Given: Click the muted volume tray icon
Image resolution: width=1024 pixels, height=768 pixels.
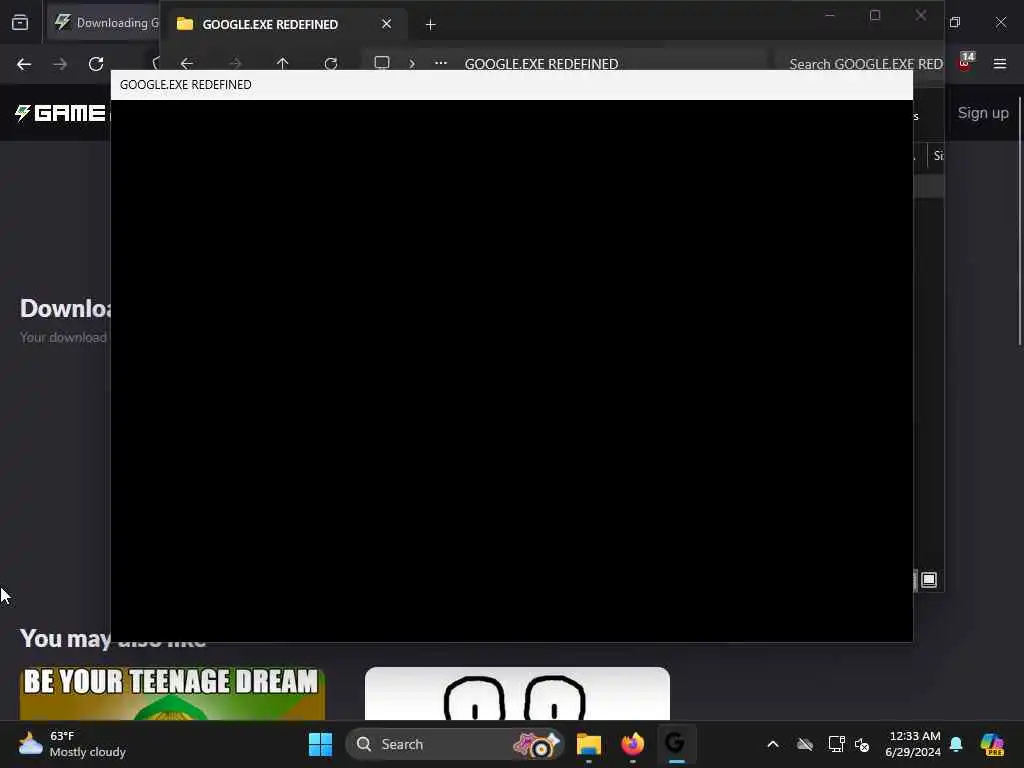Looking at the screenshot, I should (862, 744).
